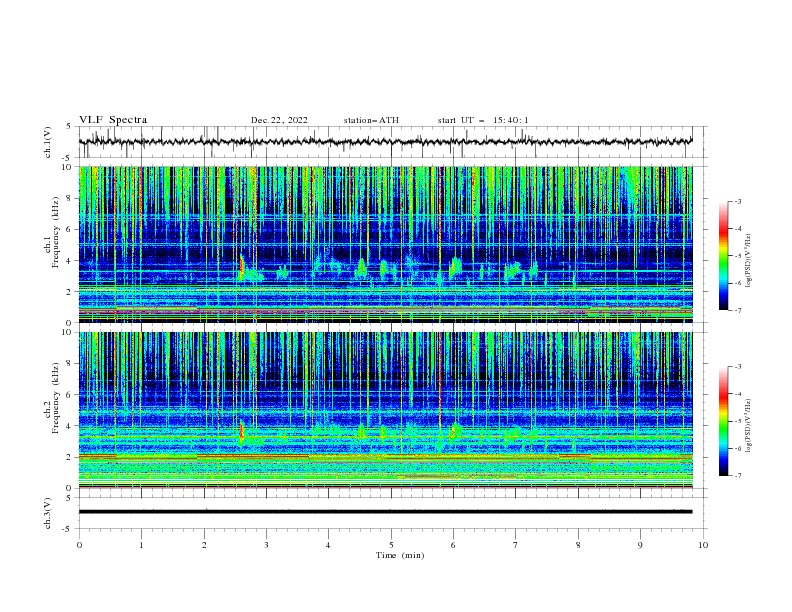Select the "start UT = 15:40:1" text
Screen dimensions: 792x612
pos(483,120)
